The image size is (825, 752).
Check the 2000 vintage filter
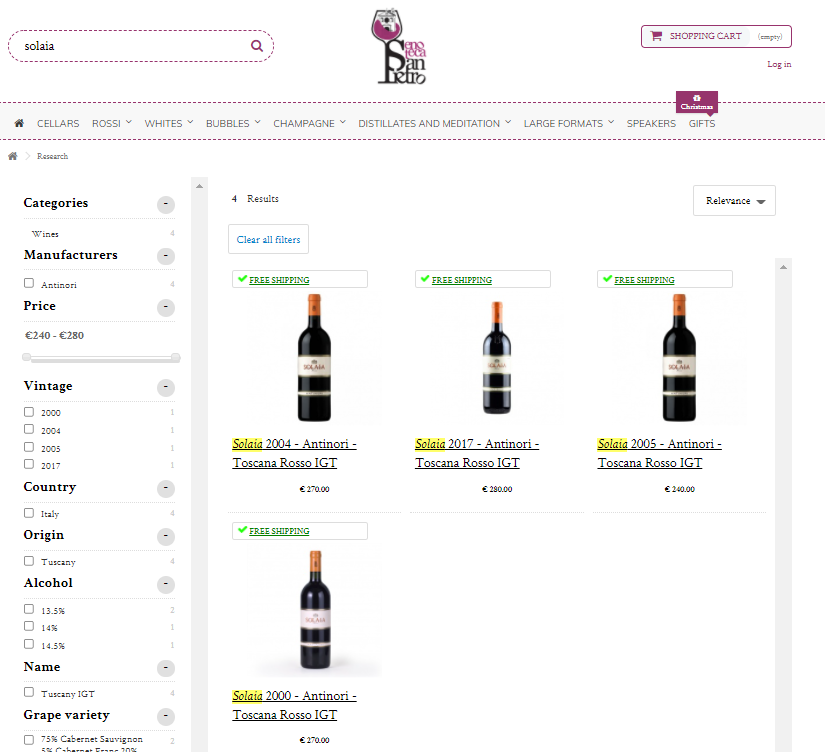click(x=29, y=412)
